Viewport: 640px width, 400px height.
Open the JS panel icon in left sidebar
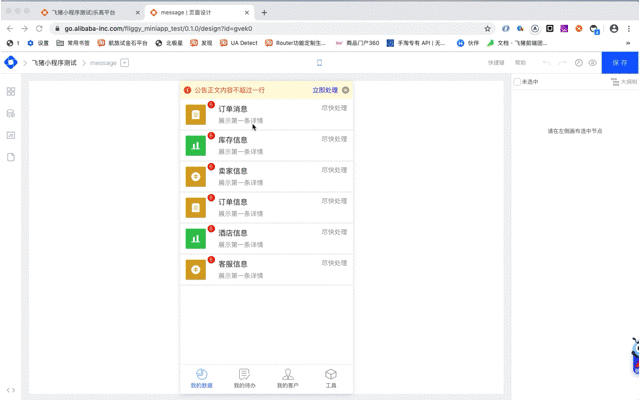11,135
